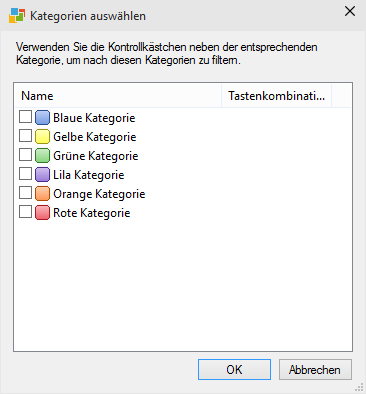
Task: Toggle the Lila Kategorie checkbox
Action: [25, 174]
